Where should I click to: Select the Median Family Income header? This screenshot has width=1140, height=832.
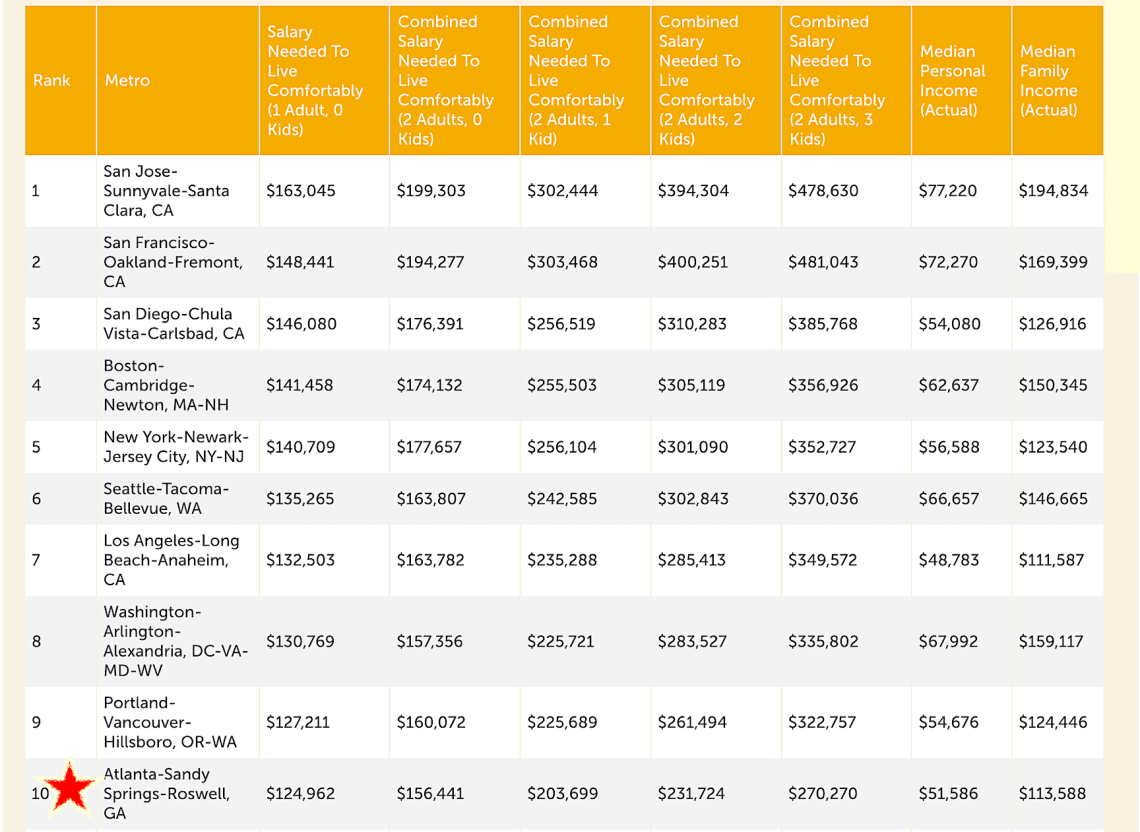[x=1048, y=80]
